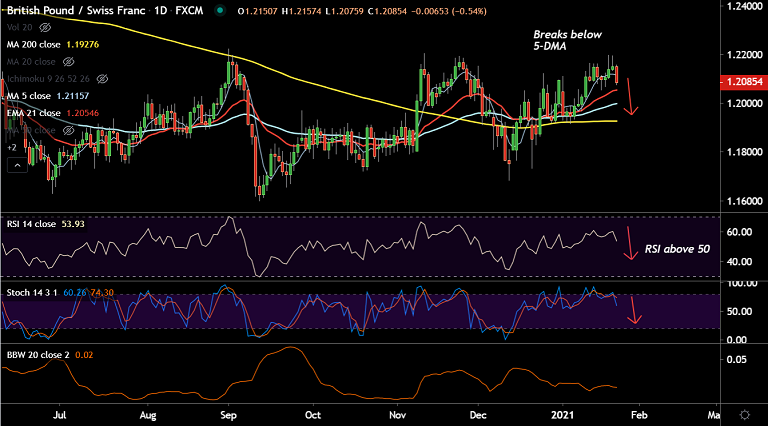The image size is (768, 426).
Task: Click the current price tag 1.20854
Action: (x=744, y=82)
